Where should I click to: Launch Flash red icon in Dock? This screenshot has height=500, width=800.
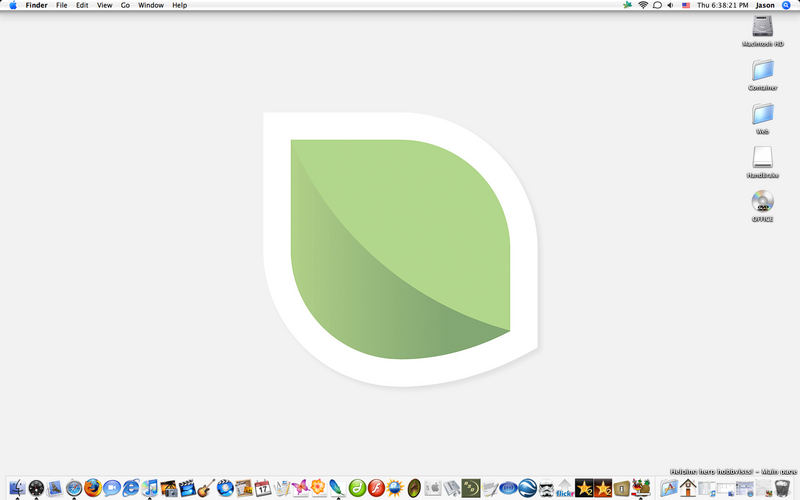point(377,488)
